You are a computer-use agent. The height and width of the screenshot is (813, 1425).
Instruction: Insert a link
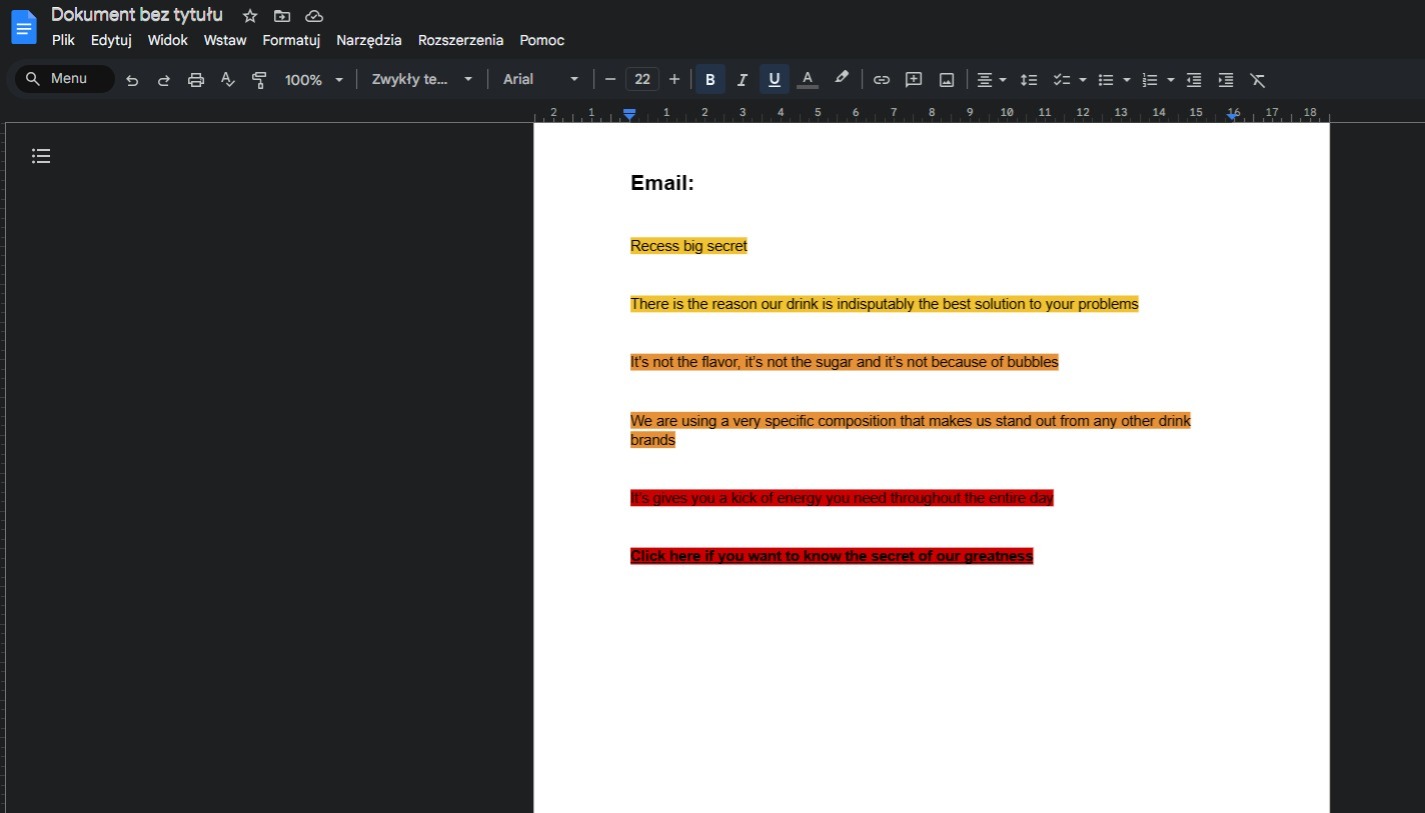tap(881, 79)
